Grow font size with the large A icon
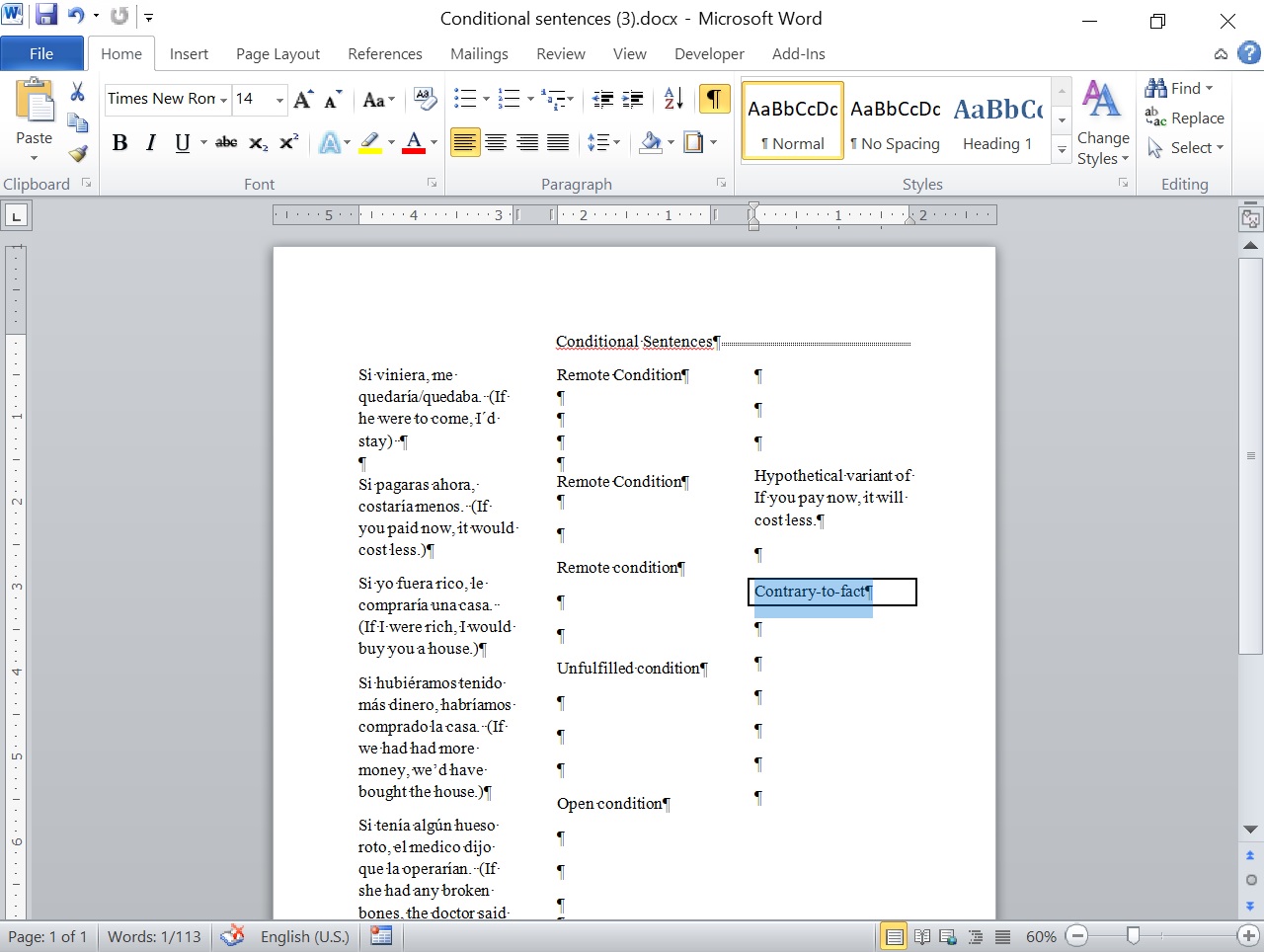The height and width of the screenshot is (952, 1264). coord(303,99)
